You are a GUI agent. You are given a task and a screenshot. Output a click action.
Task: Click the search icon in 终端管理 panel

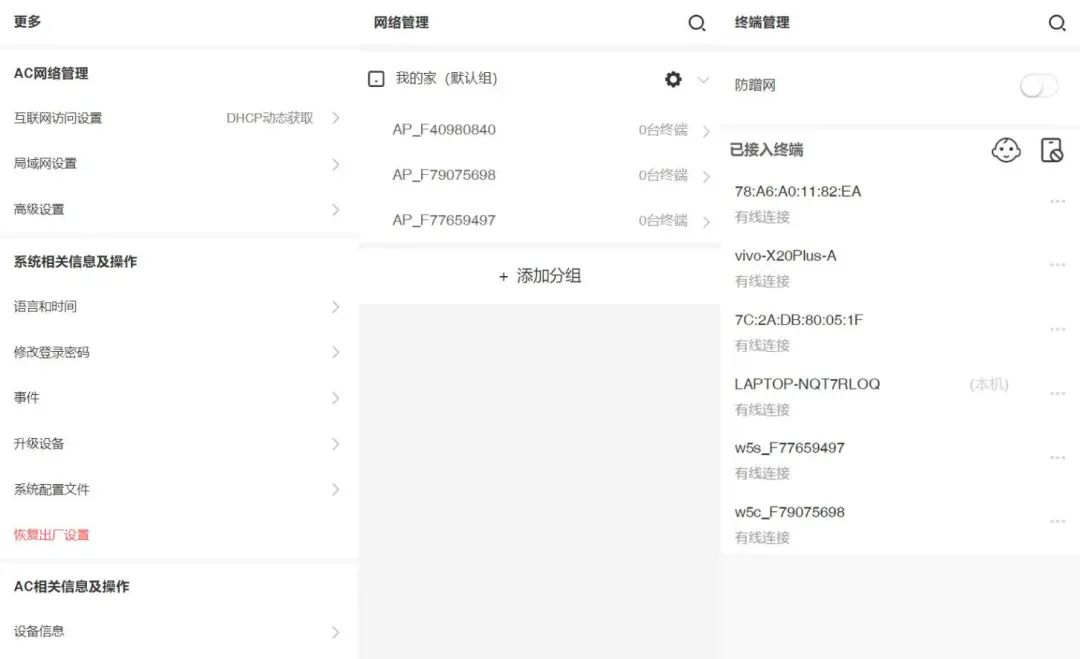[1057, 23]
